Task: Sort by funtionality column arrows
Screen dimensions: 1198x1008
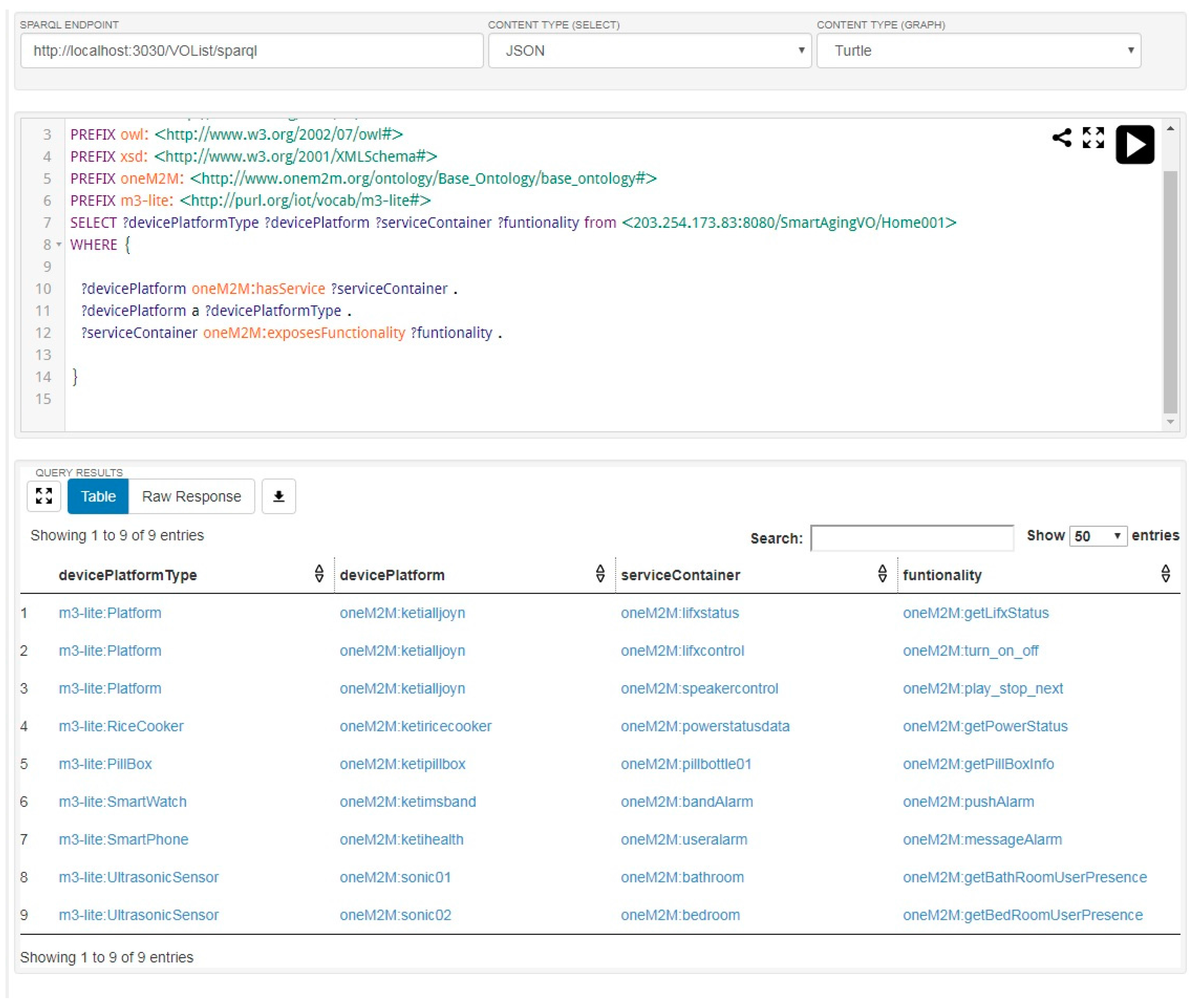Action: click(x=1165, y=574)
